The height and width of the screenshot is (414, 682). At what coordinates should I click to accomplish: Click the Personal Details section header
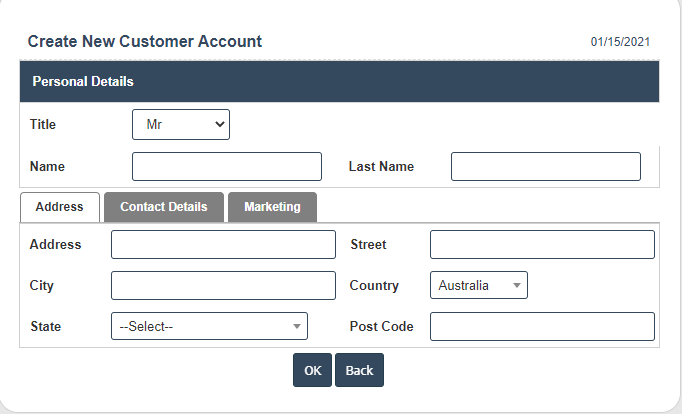84,81
